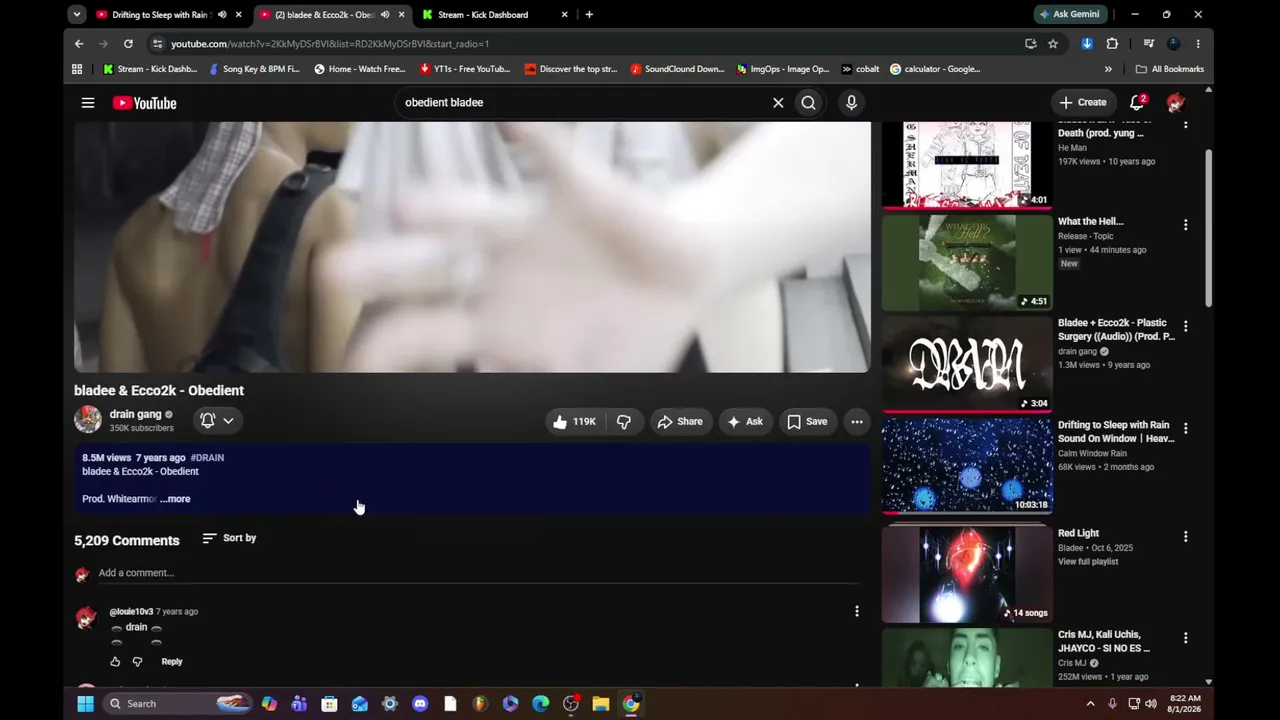Open What the Hell video thumbnail
This screenshot has height=720, width=1280.
coord(967,263)
